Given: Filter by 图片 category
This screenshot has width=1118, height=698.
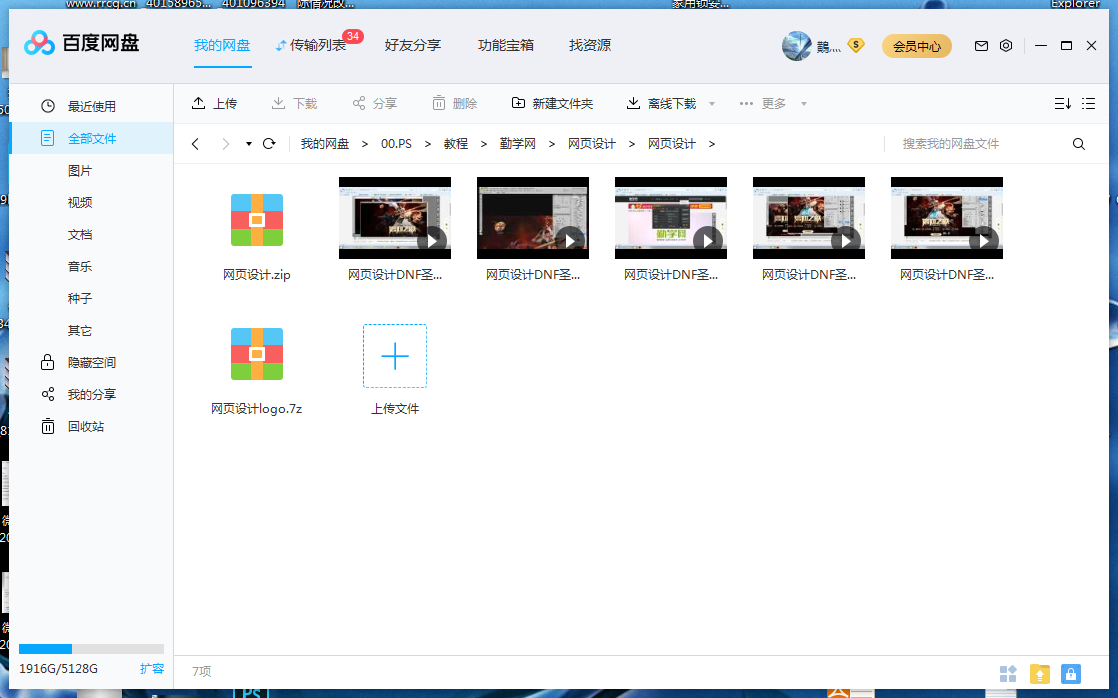Looking at the screenshot, I should 80,170.
